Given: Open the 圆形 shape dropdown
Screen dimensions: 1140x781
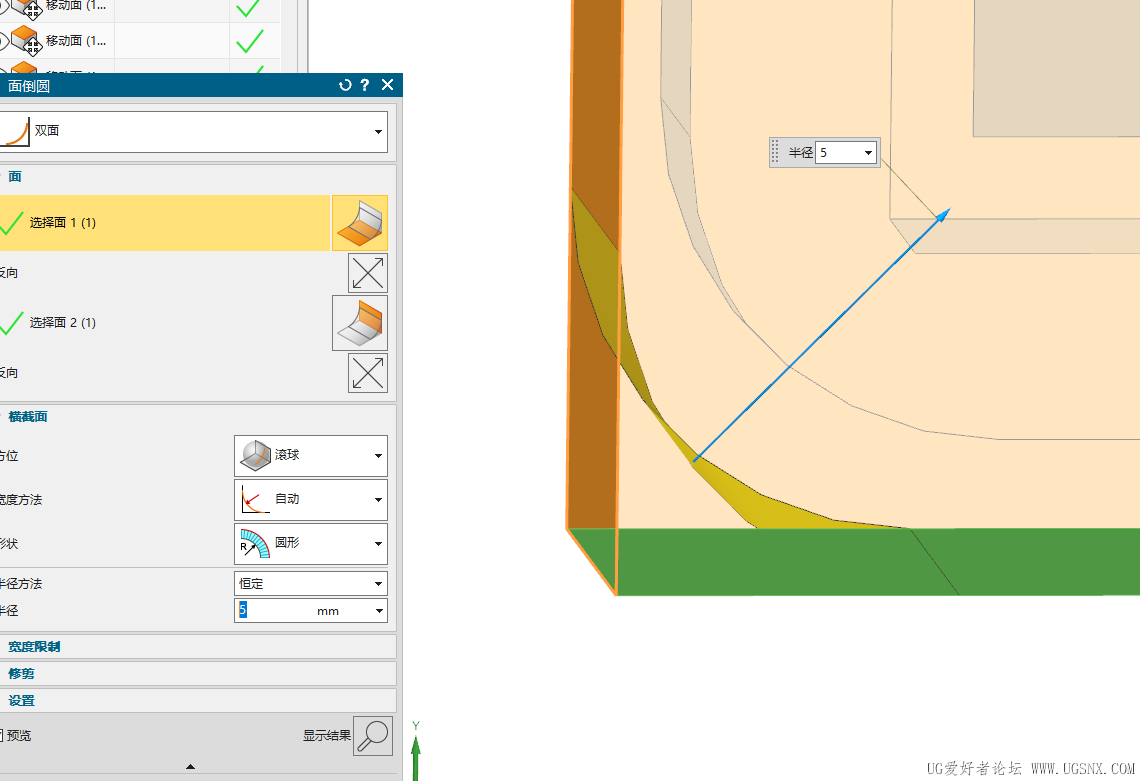Looking at the screenshot, I should (x=310, y=544).
